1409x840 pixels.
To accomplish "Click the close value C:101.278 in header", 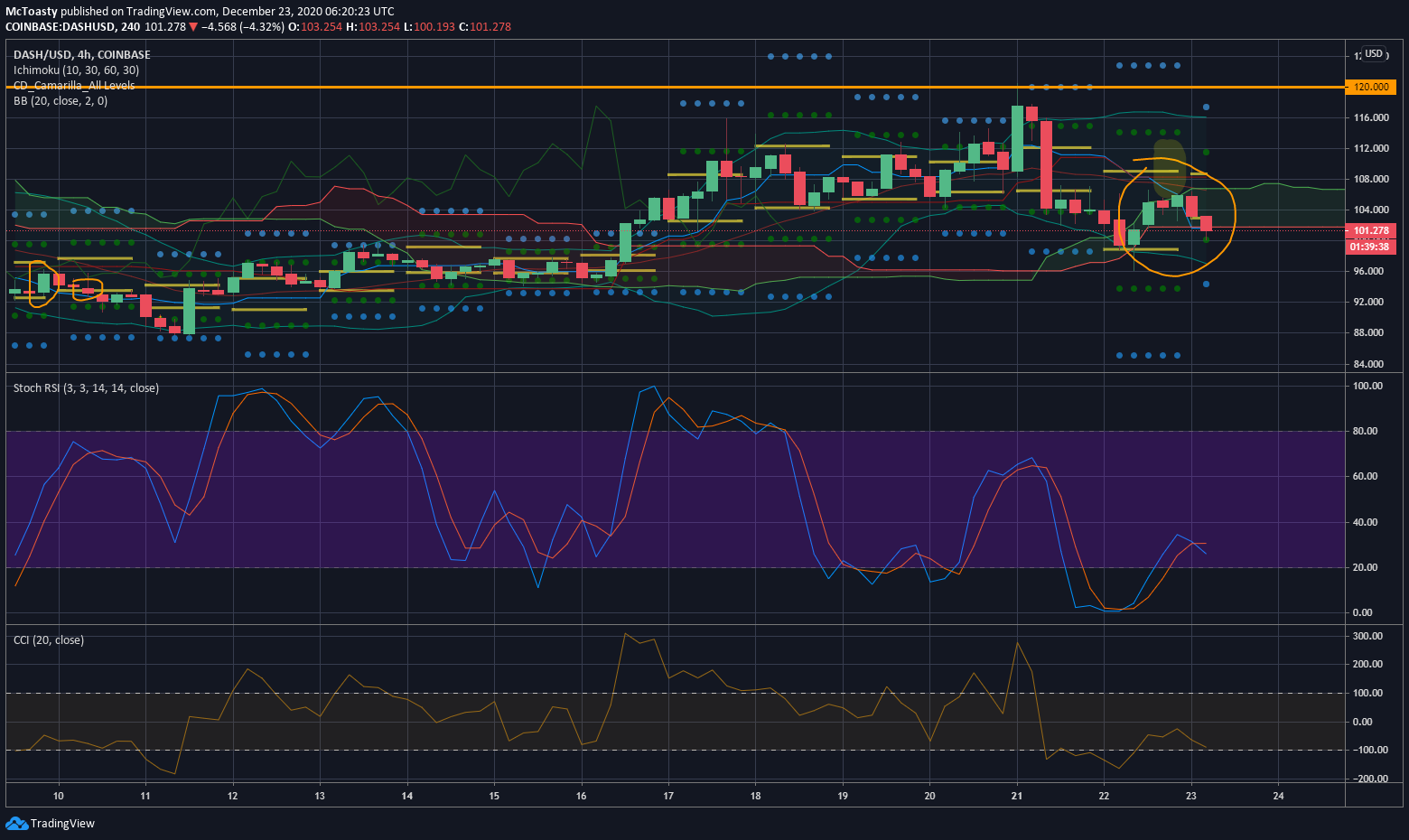I will coord(485,27).
